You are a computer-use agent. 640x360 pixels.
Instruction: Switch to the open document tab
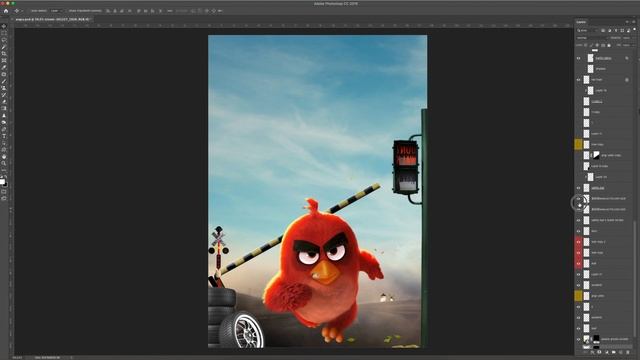pos(52,19)
